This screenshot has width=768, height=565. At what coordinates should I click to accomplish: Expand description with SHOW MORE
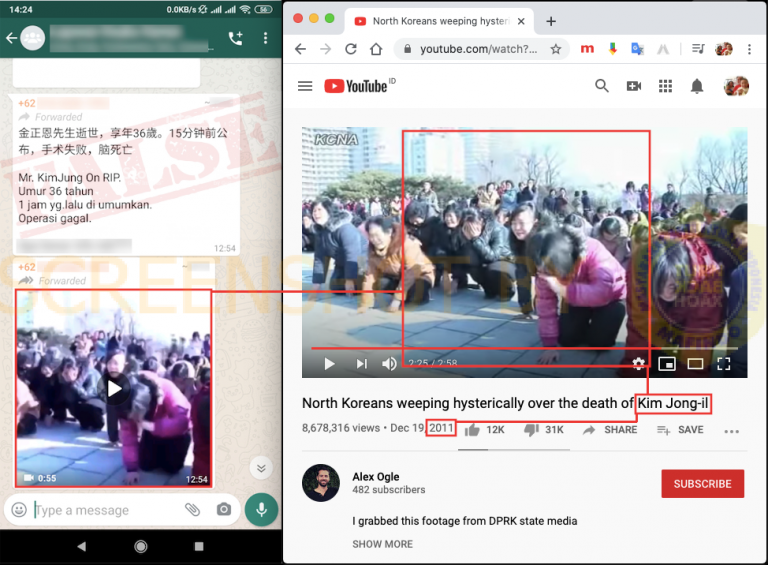tap(383, 544)
